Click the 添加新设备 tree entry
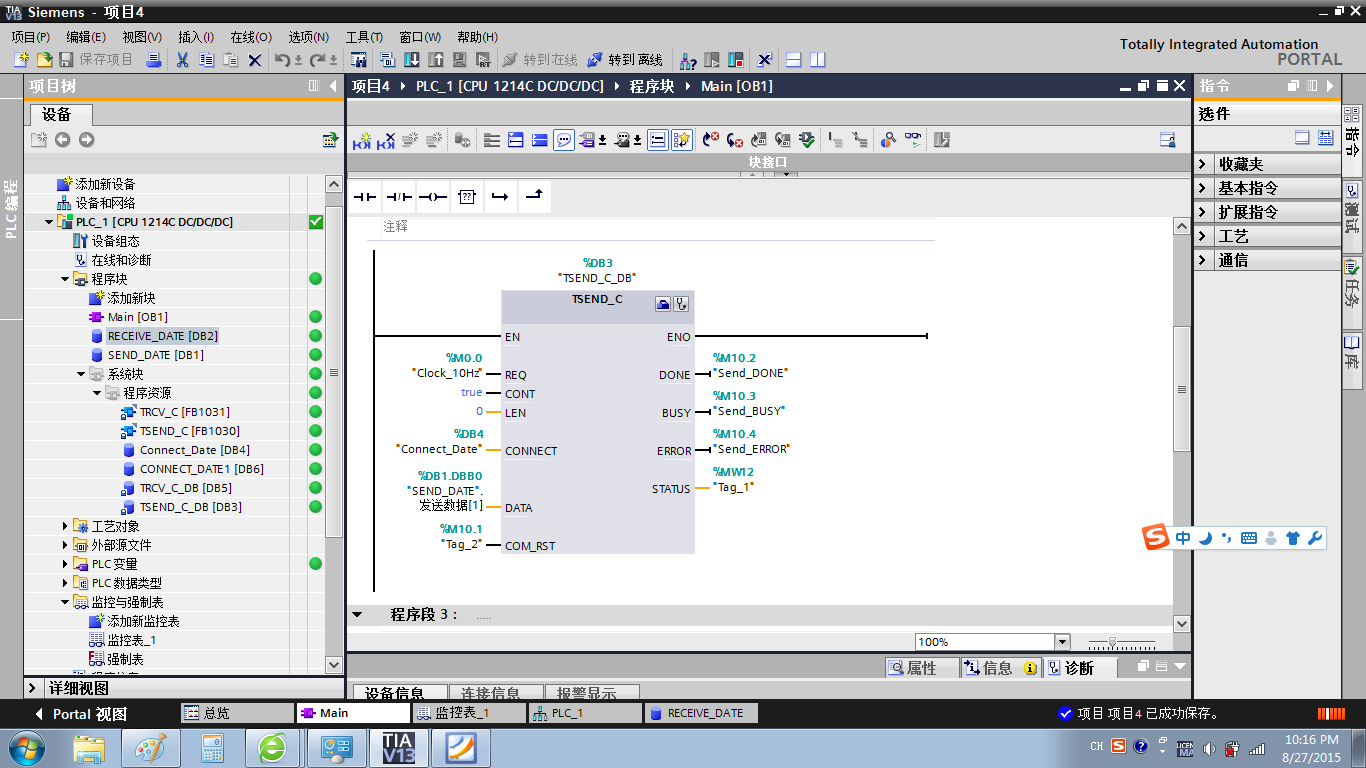Screen dimensions: 1366x768 (105, 184)
